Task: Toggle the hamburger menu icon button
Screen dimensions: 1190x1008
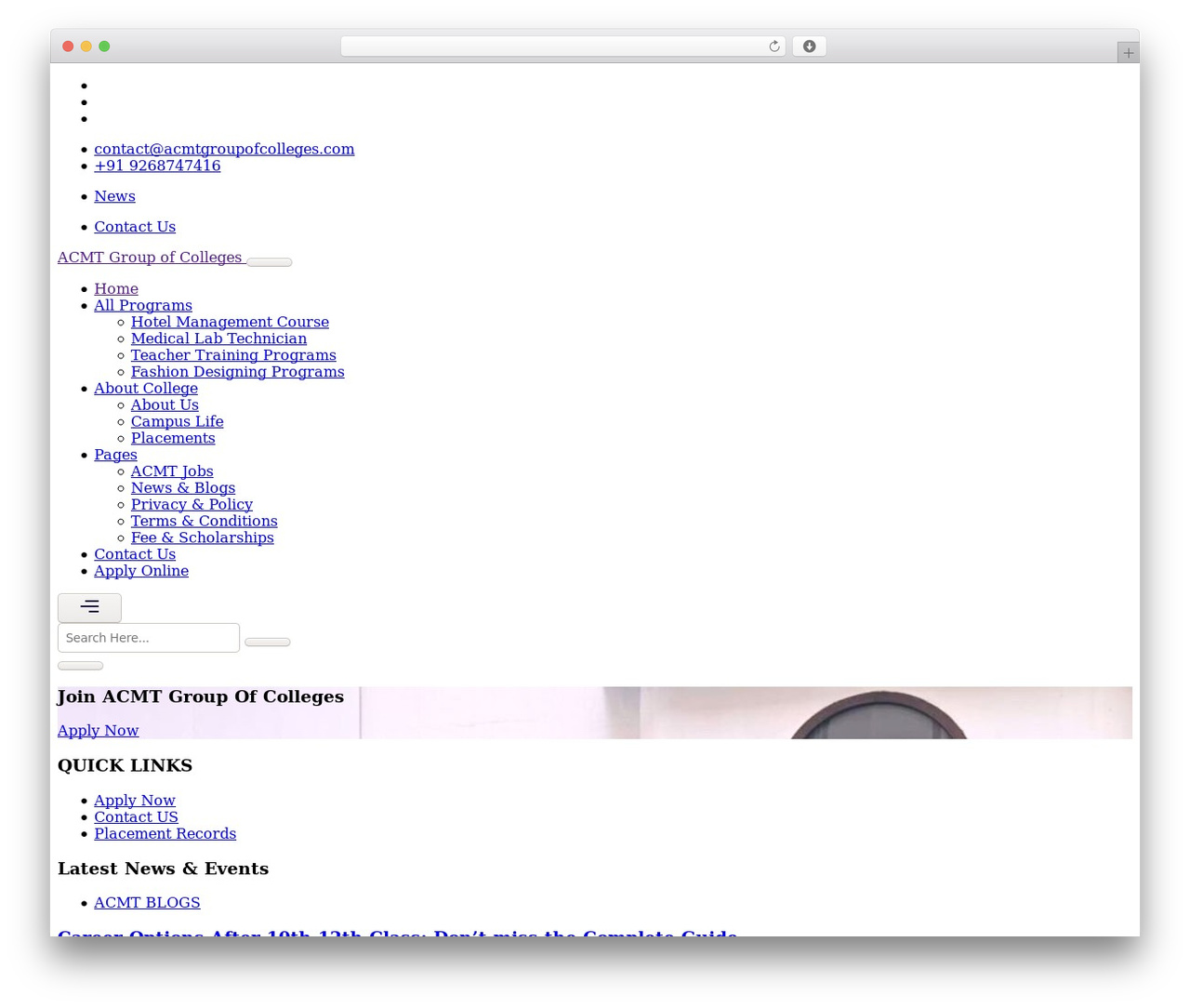Action: [x=89, y=607]
